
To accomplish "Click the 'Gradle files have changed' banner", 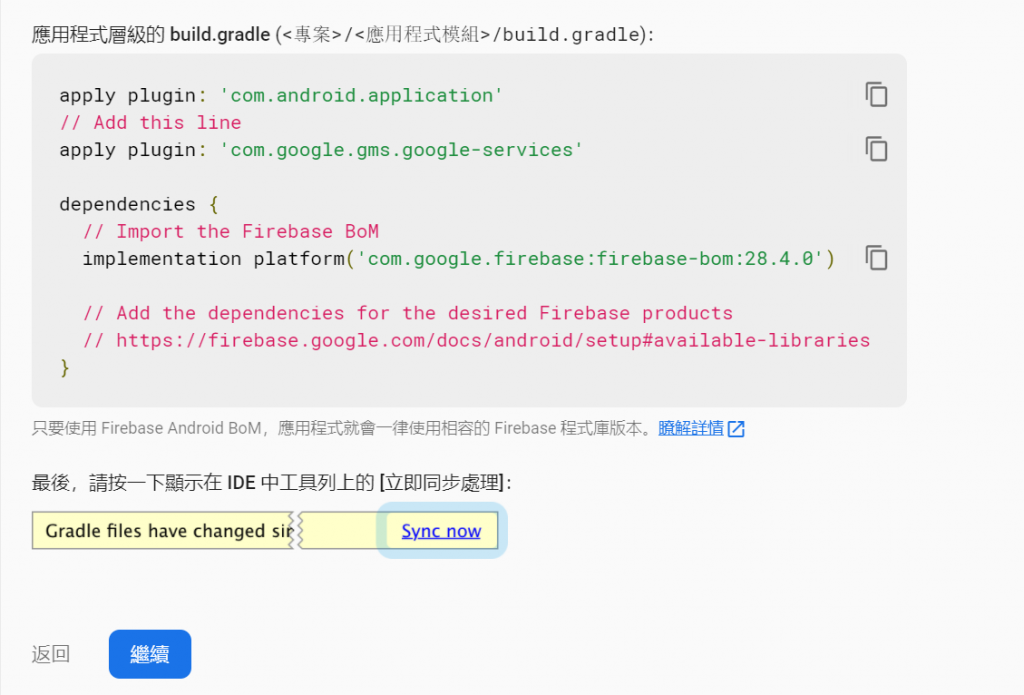I will (165, 531).
